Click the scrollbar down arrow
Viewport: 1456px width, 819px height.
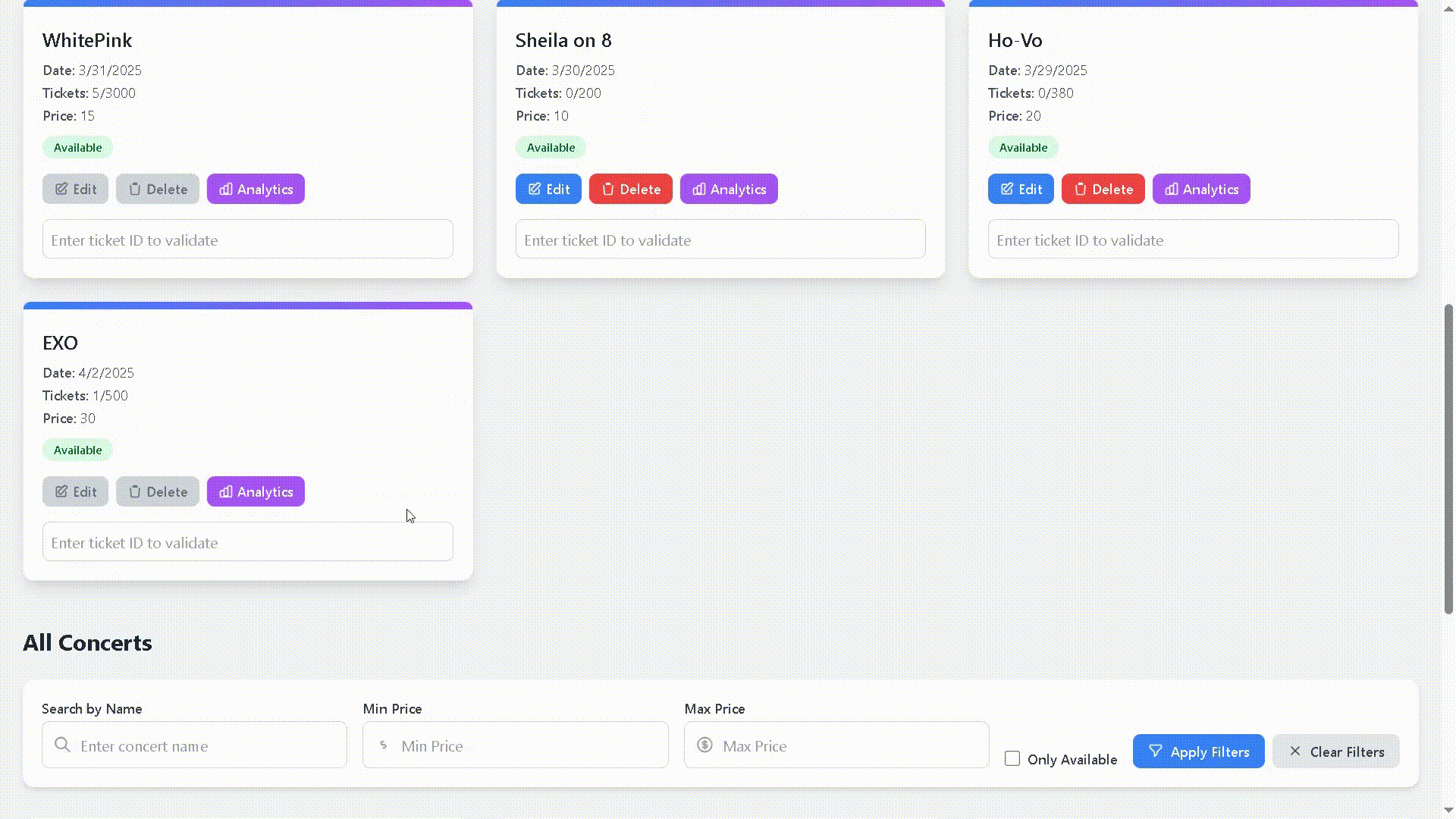pos(1448,811)
